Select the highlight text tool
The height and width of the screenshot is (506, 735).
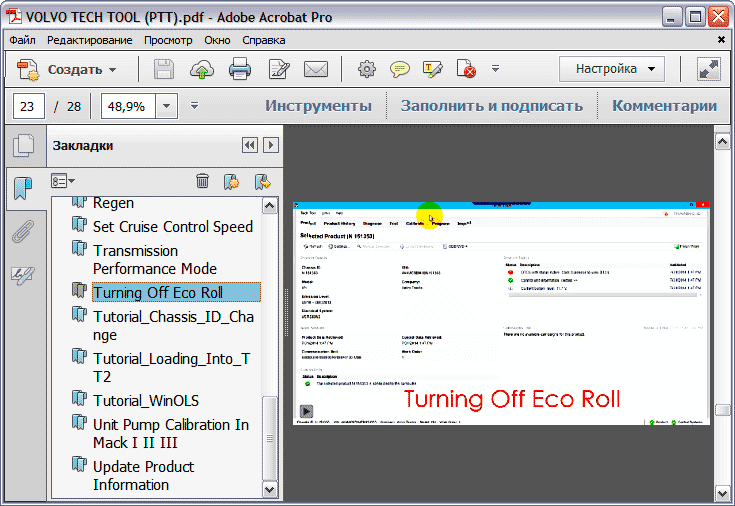click(x=433, y=70)
